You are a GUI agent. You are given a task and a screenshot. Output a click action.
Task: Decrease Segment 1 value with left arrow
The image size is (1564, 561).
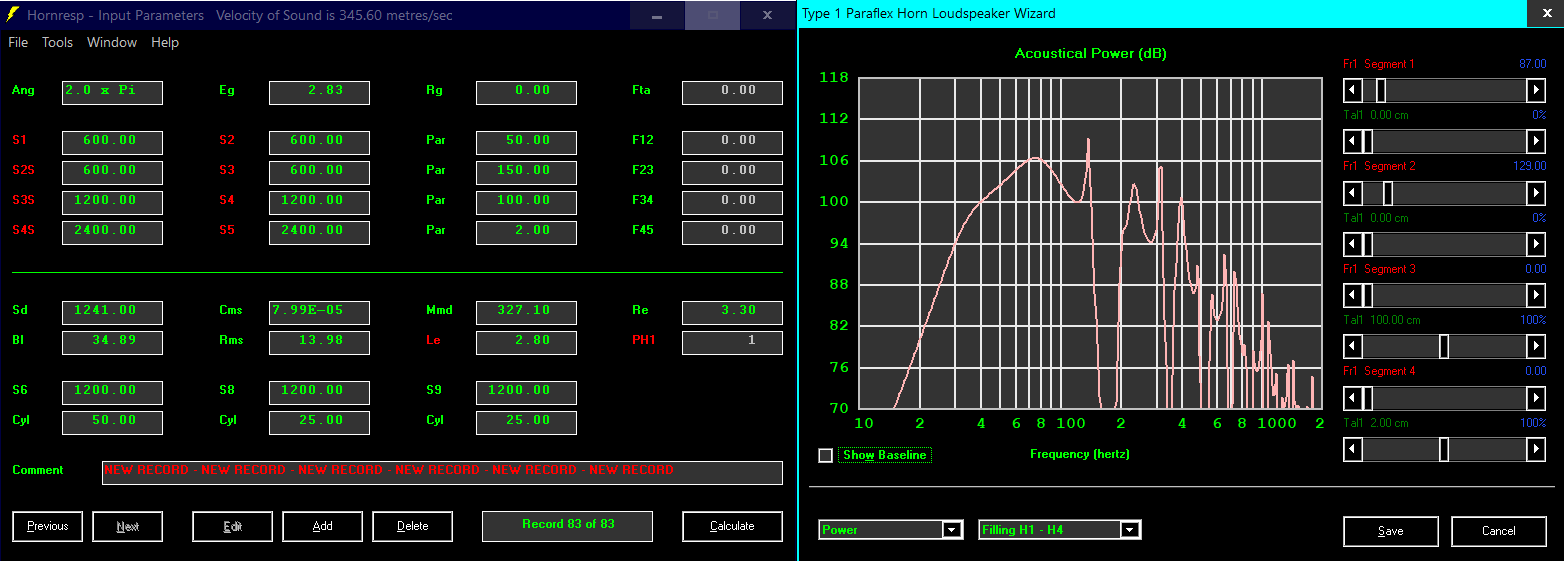click(x=1352, y=90)
